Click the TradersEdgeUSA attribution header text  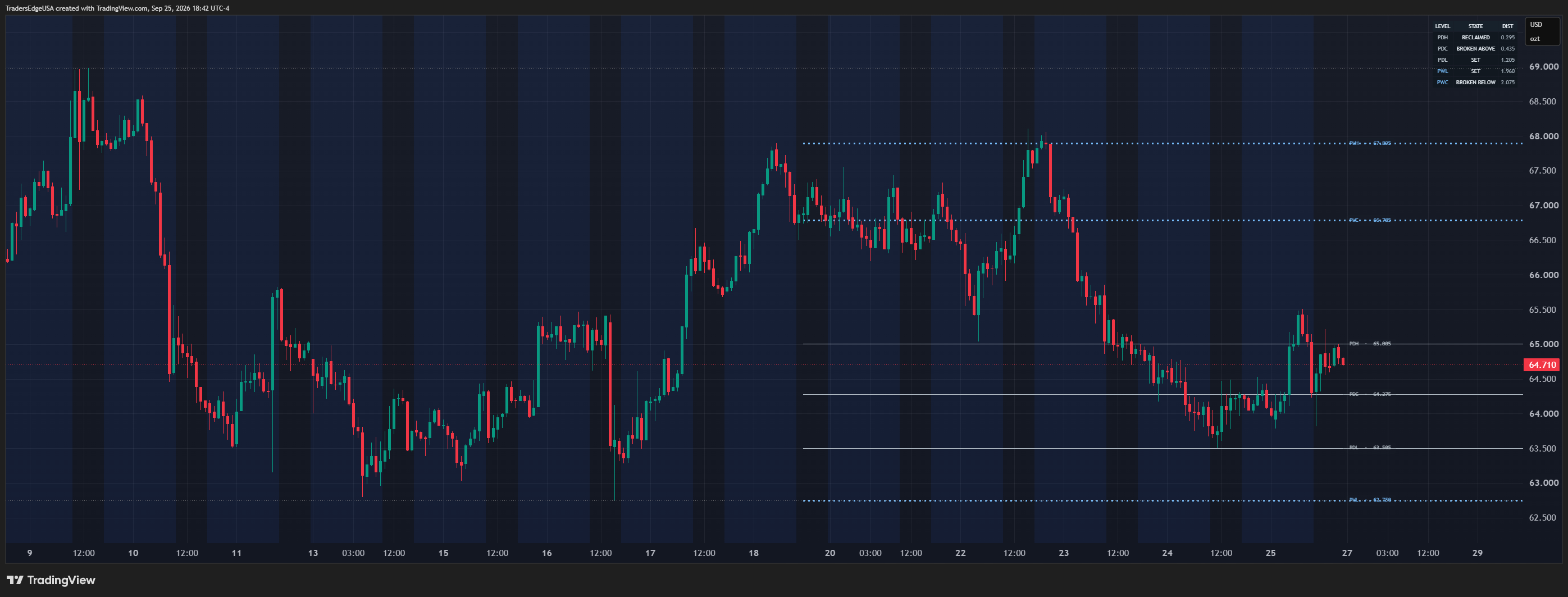[117, 8]
